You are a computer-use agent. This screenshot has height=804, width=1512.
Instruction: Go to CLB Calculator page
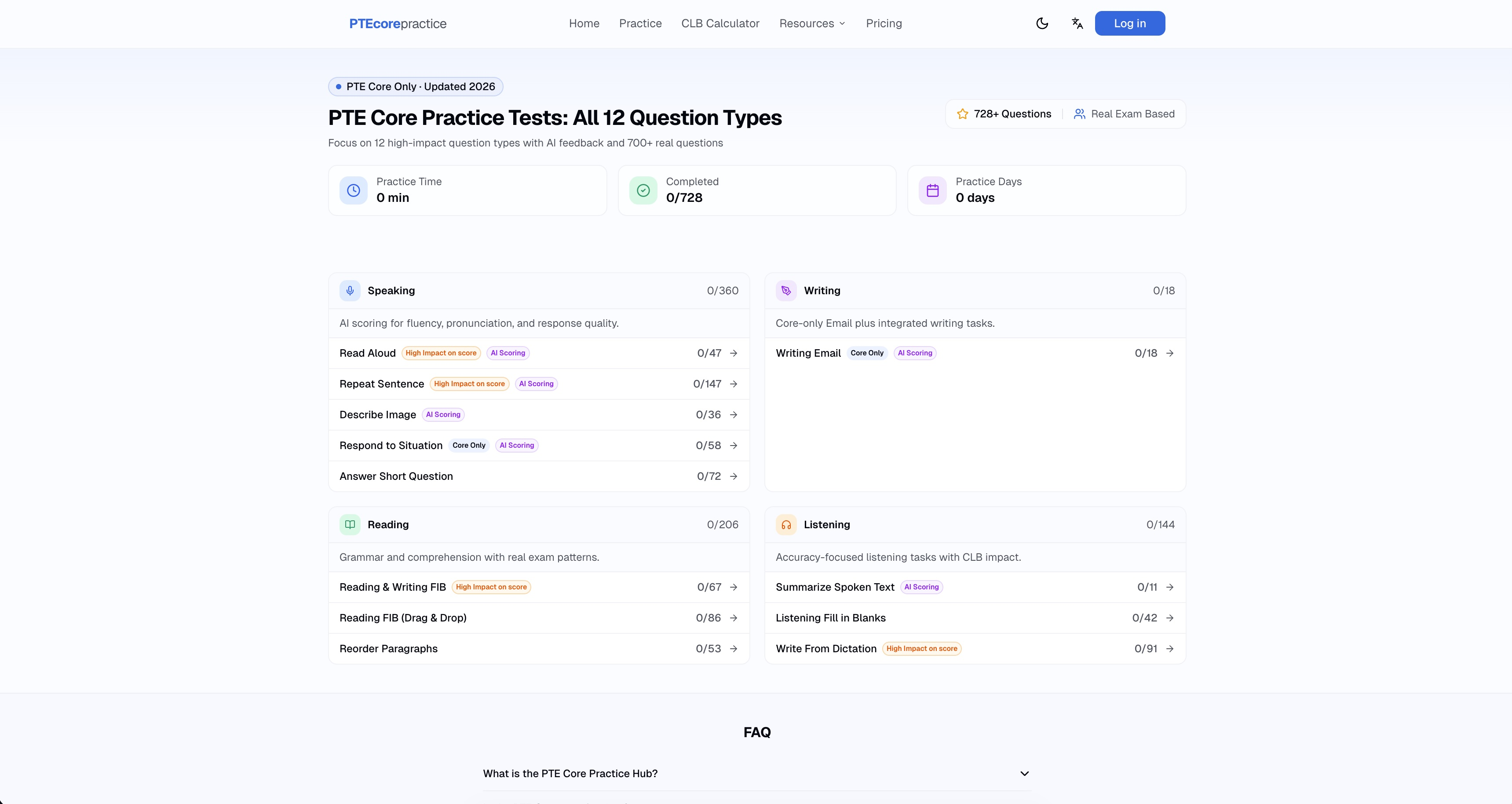click(720, 23)
